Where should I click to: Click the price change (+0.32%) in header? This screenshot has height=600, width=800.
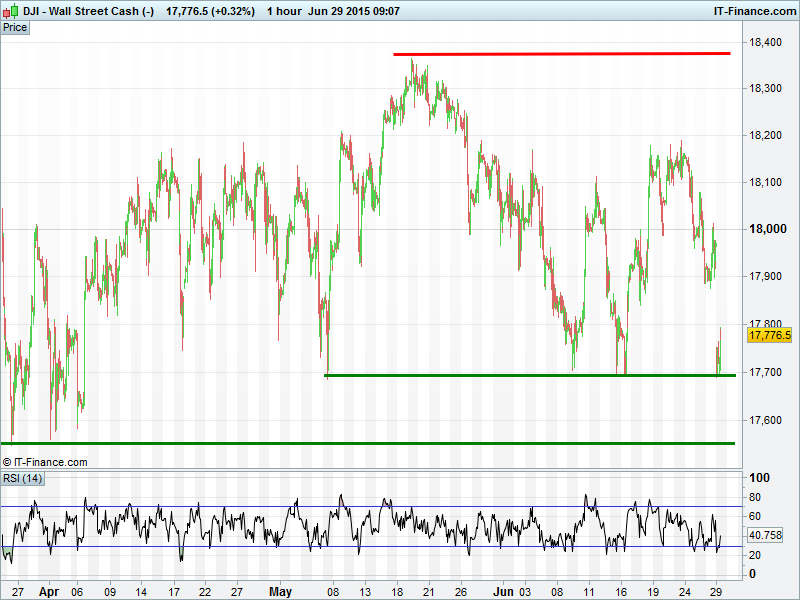[x=210, y=11]
